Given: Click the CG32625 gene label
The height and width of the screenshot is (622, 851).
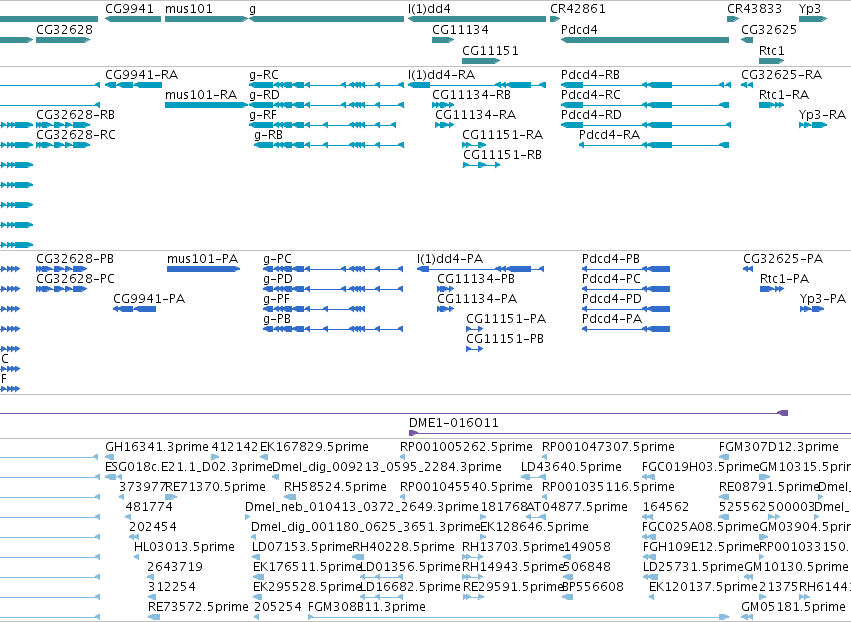Looking at the screenshot, I should click(769, 29).
